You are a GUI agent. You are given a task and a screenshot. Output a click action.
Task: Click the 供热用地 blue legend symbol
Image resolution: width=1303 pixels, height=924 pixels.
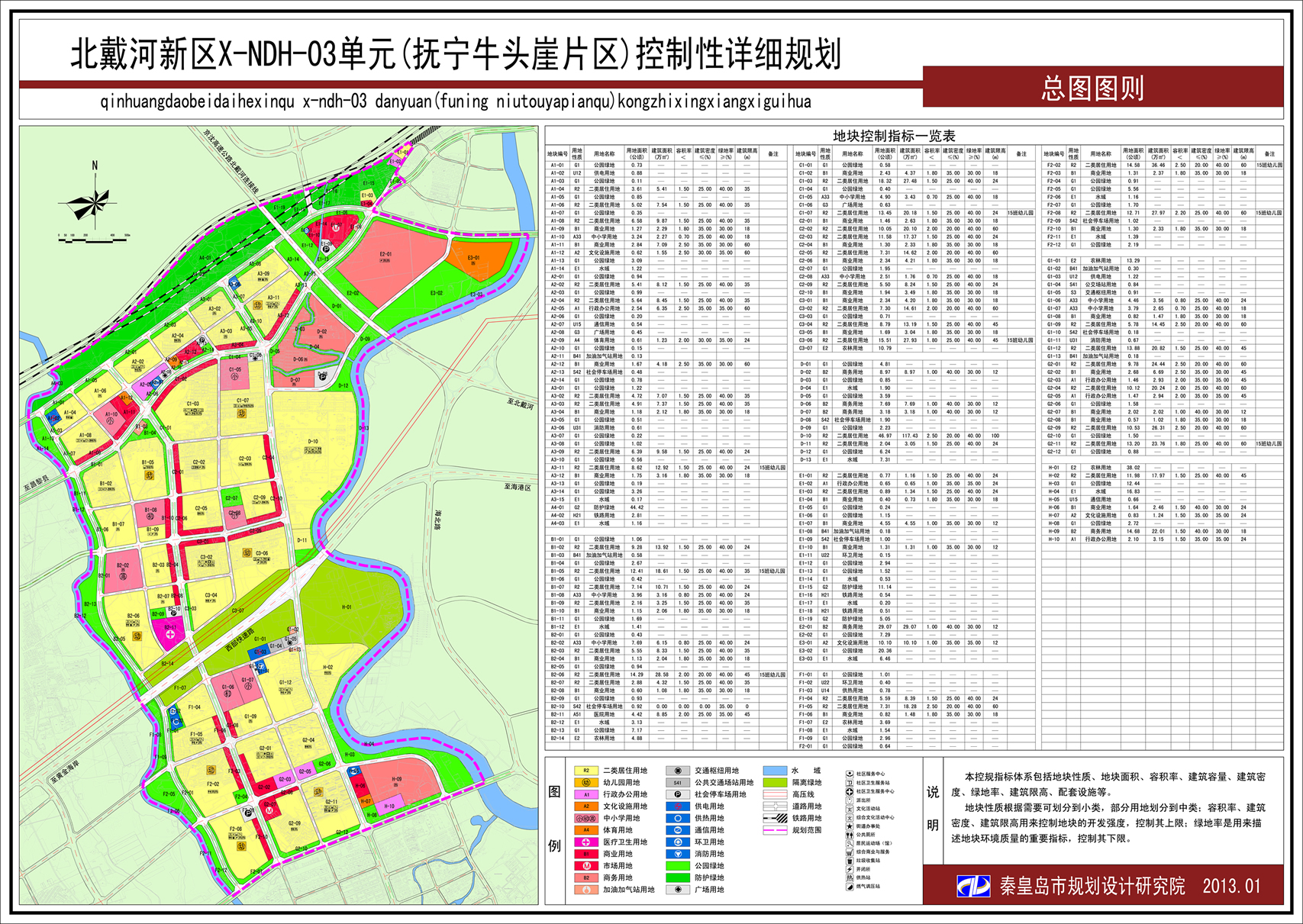(678, 818)
